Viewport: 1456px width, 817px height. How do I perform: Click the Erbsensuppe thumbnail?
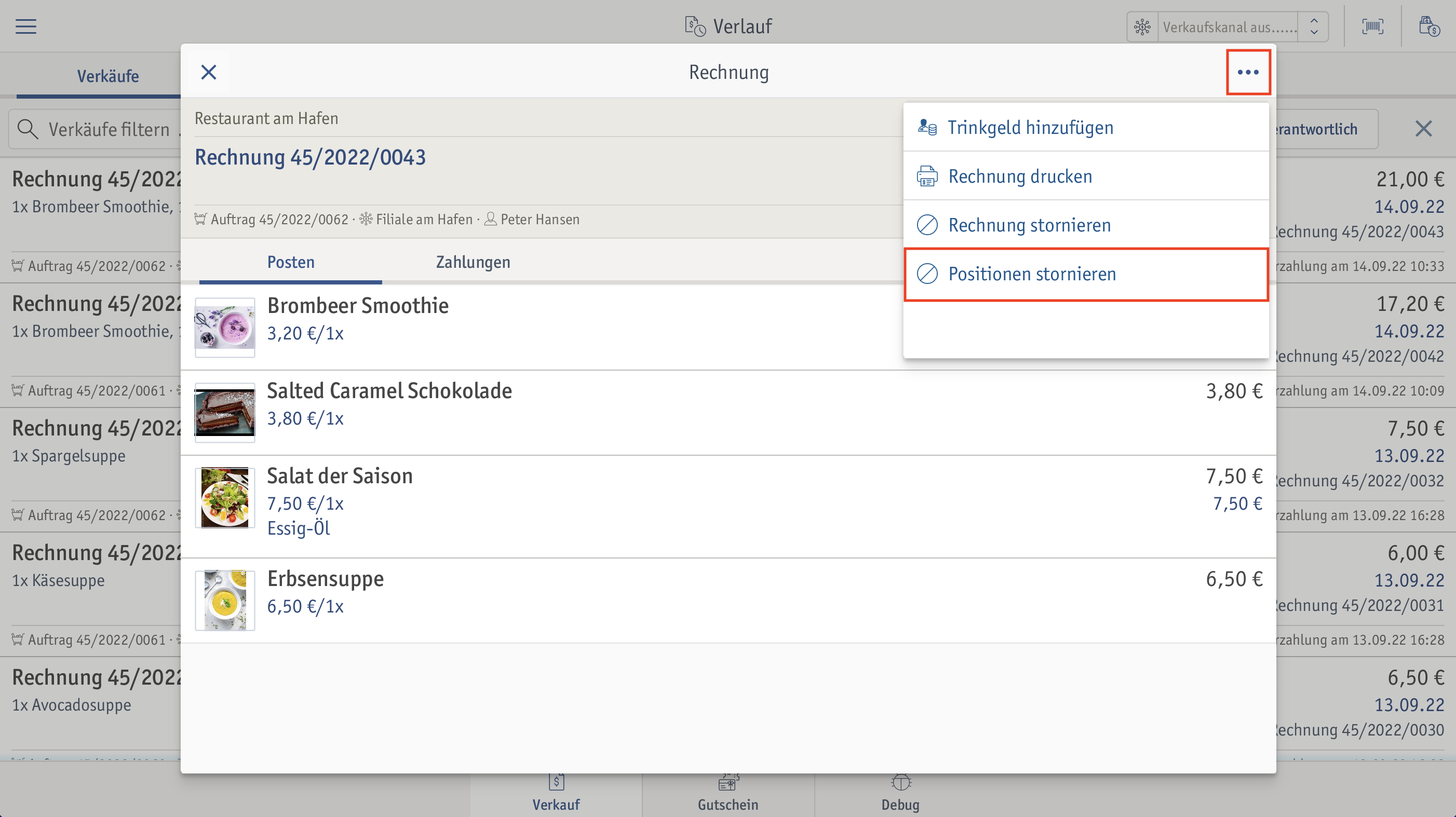tap(224, 600)
